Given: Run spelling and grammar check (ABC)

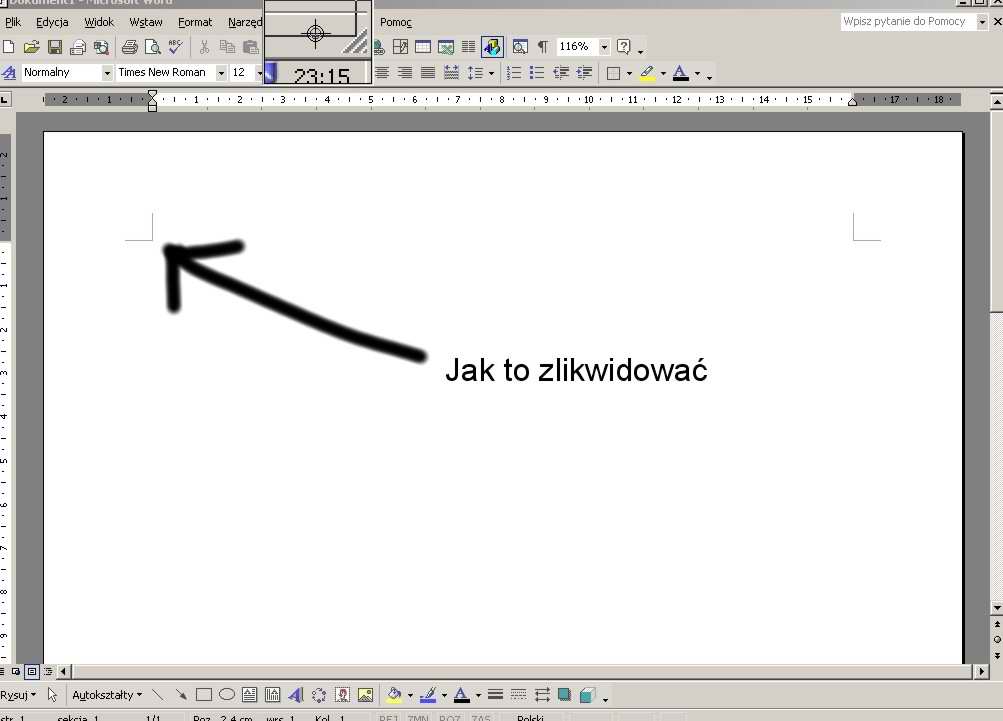Looking at the screenshot, I should coord(175,47).
